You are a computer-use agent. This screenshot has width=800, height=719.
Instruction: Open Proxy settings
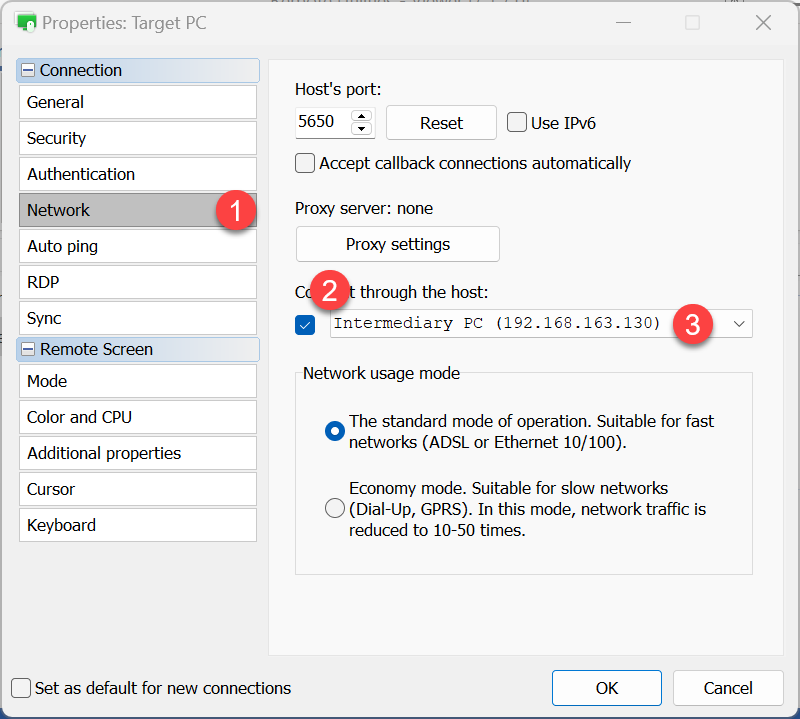pos(397,244)
